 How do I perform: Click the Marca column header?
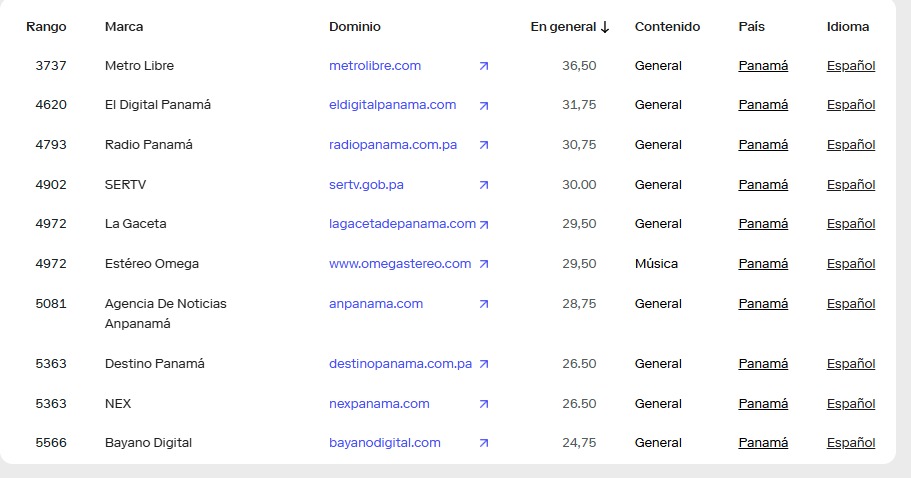pos(124,27)
